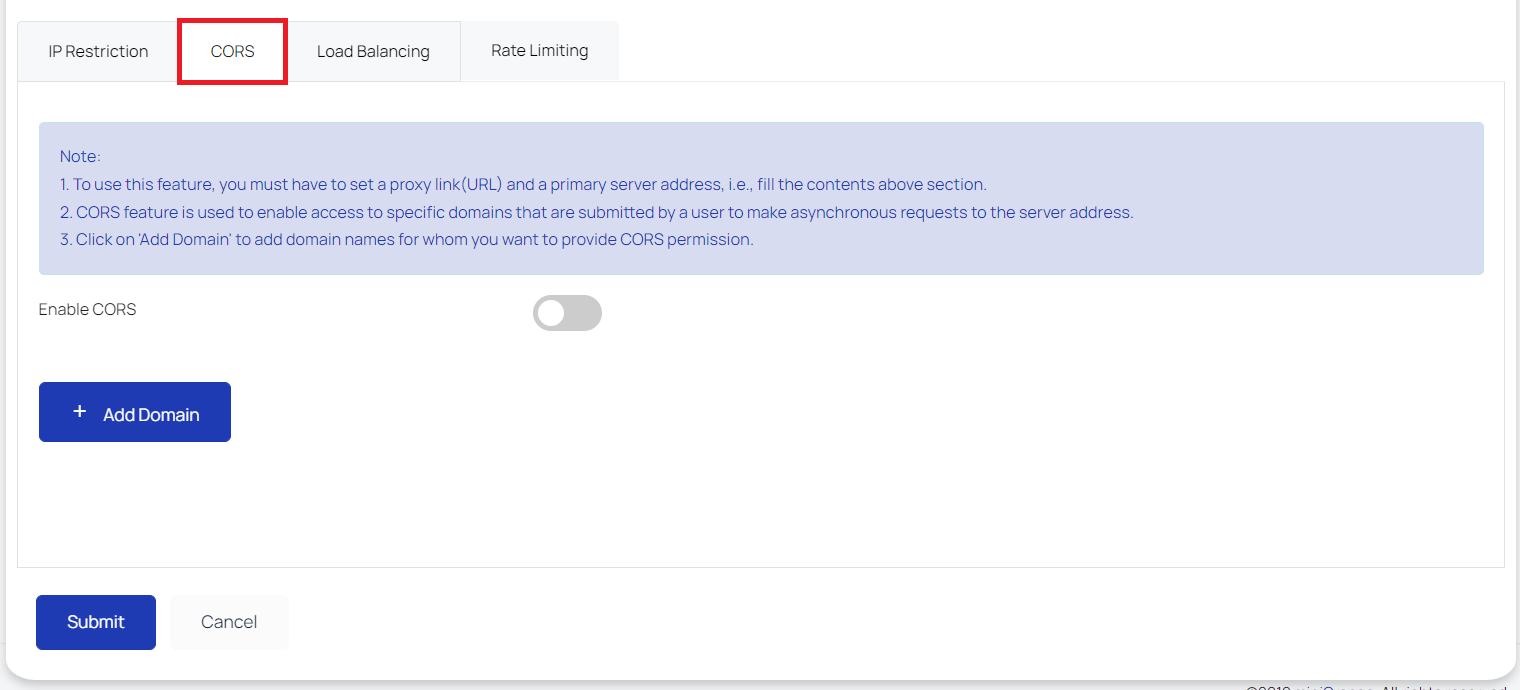This screenshot has width=1520, height=690.
Task: Click the 'Add Domain' instruction in the note
Action: click(x=403, y=239)
